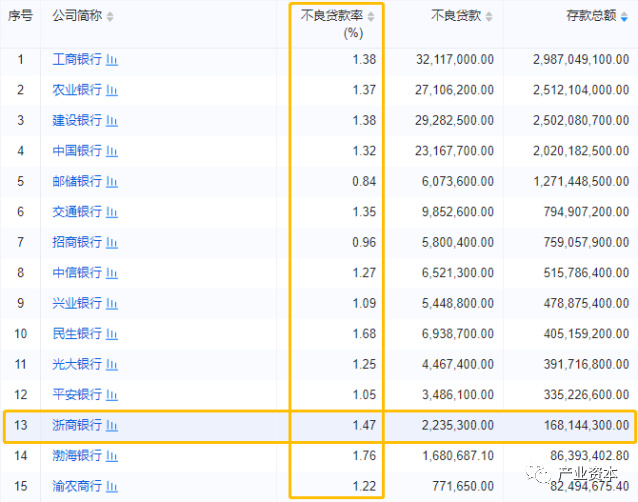
Task: Open the 农业银行 company link
Action: (x=77, y=90)
